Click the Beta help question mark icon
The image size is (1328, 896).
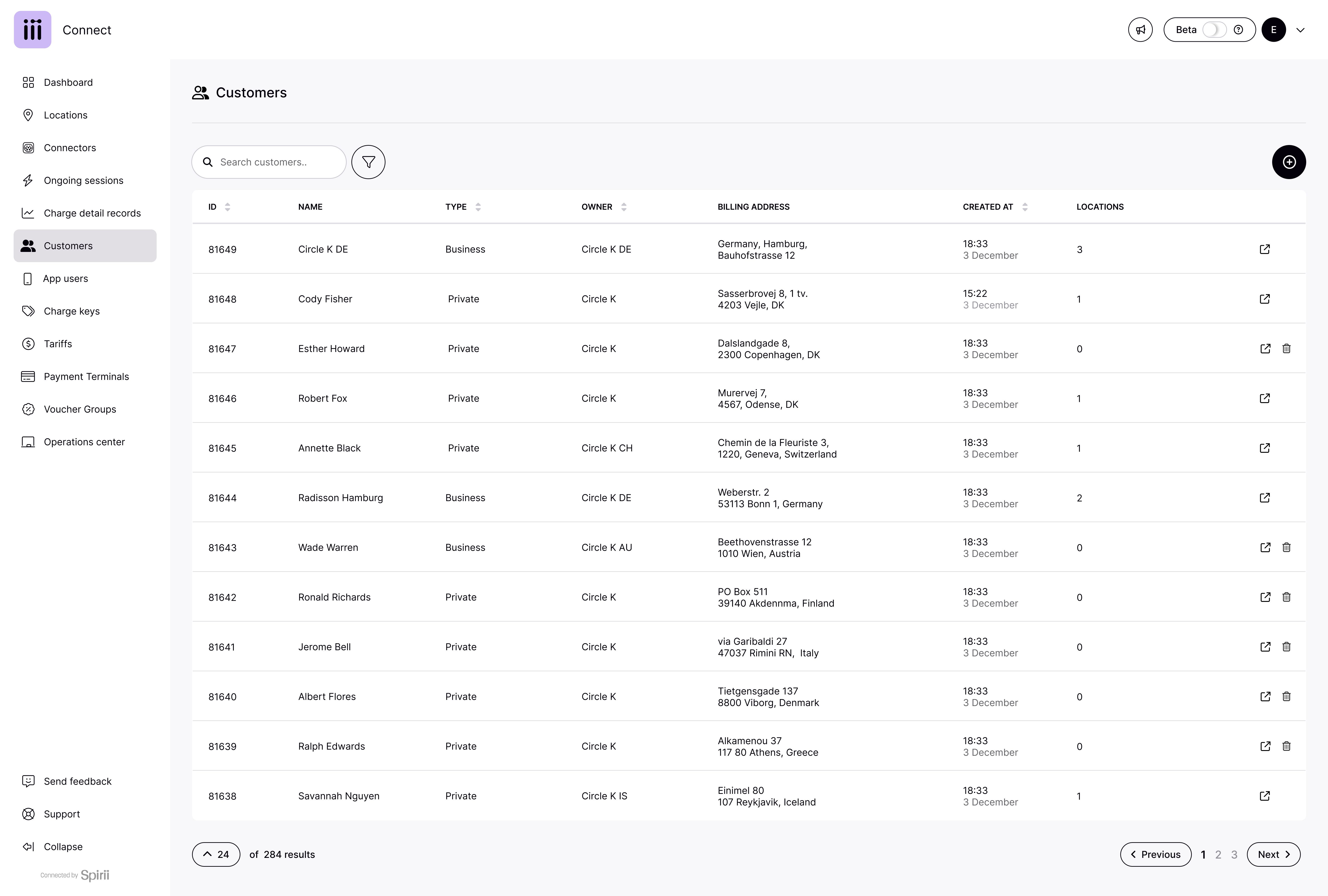(x=1238, y=30)
